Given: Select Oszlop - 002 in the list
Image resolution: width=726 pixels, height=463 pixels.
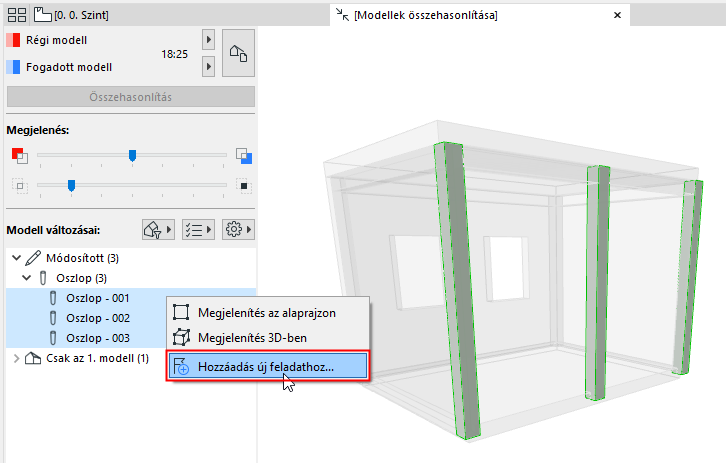Looking at the screenshot, I should tap(98, 318).
